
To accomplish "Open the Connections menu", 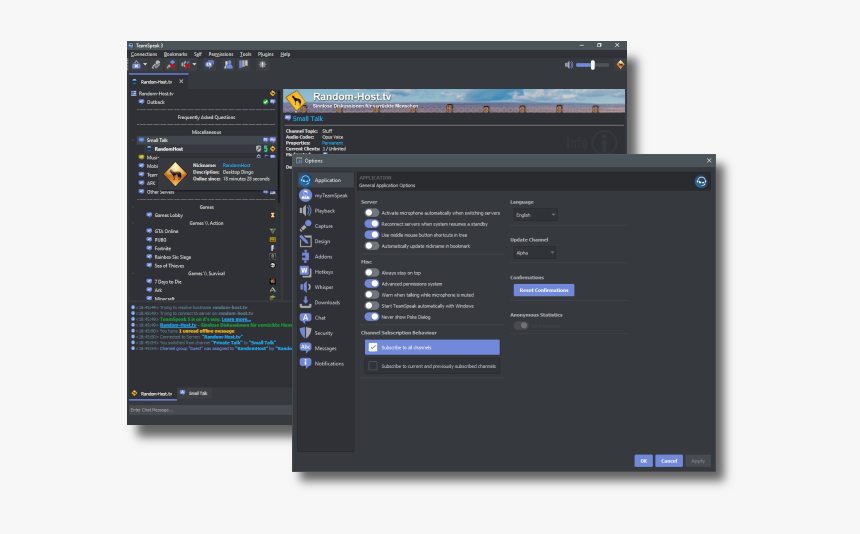I will coord(144,54).
